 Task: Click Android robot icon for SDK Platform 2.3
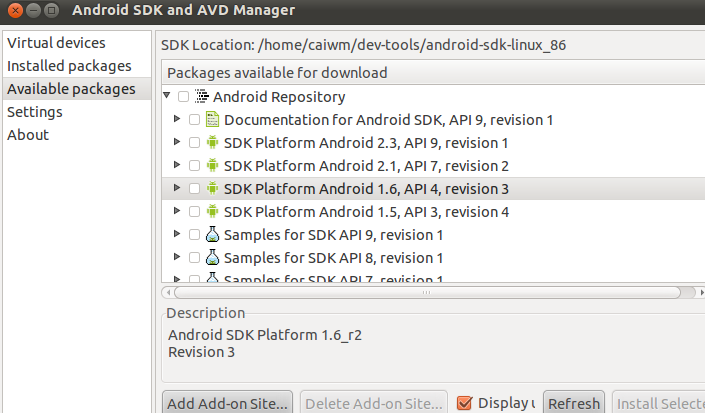[212, 142]
